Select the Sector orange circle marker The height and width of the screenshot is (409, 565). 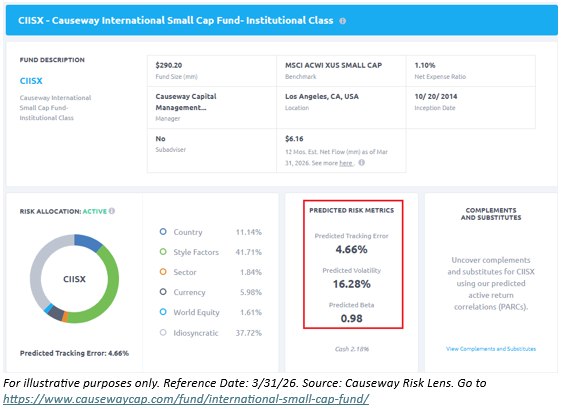[x=163, y=272]
